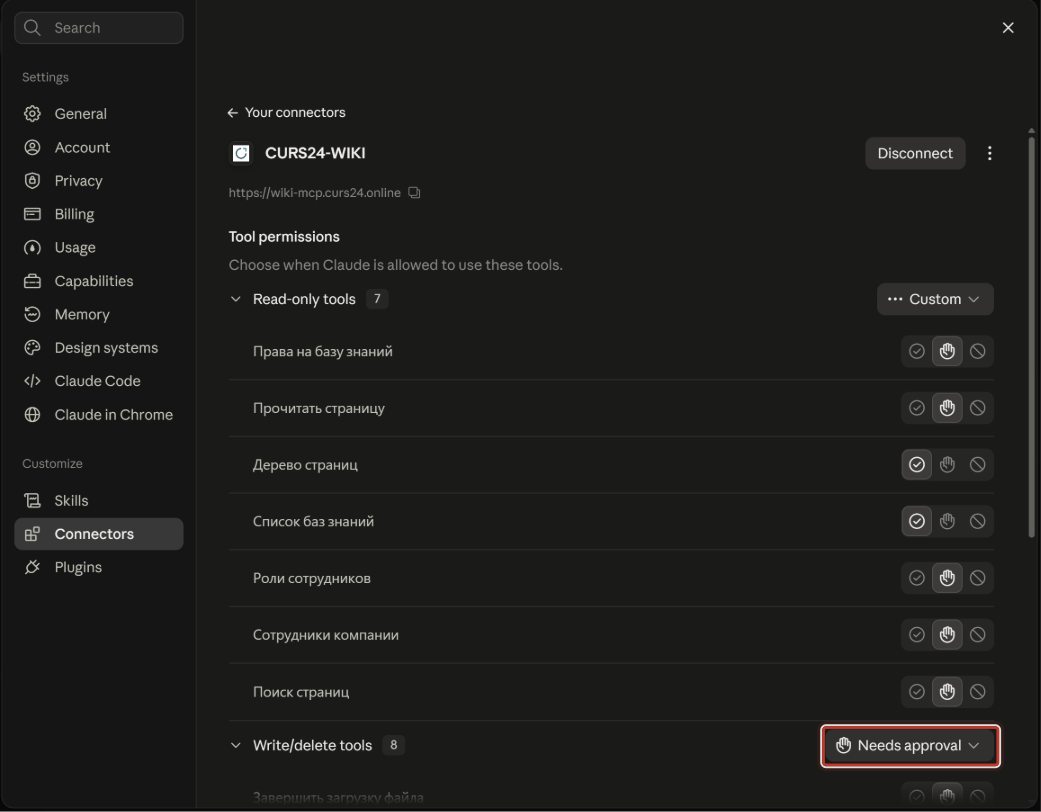Click the search magnifier icon
This screenshot has width=1041, height=812.
32,28
